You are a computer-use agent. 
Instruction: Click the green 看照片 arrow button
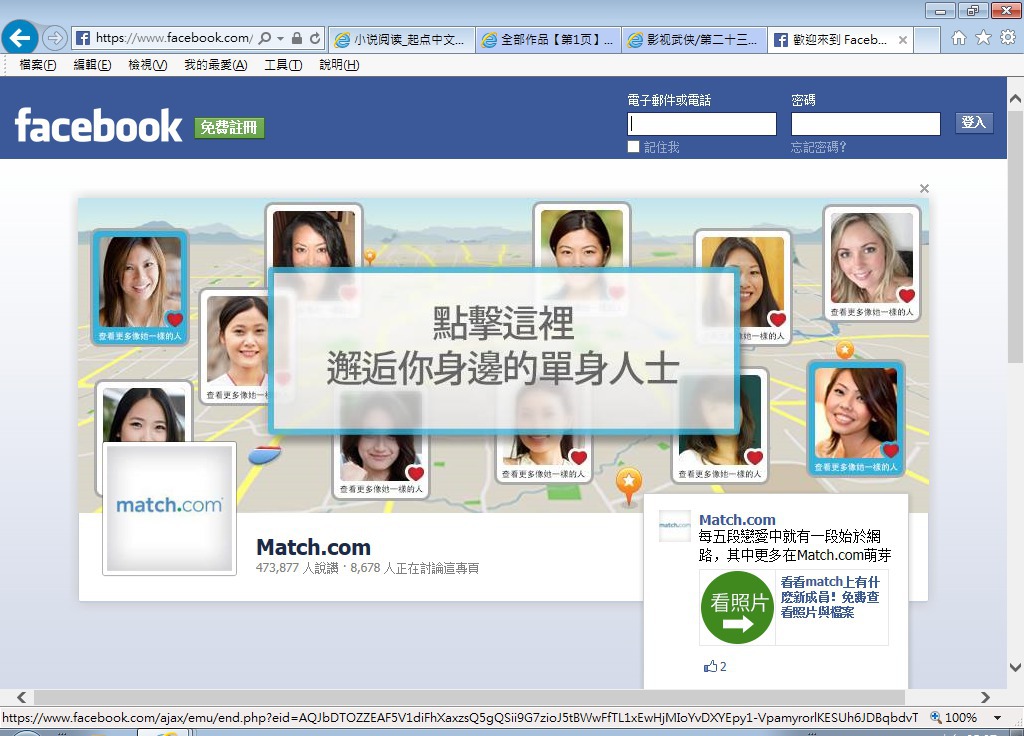(738, 608)
